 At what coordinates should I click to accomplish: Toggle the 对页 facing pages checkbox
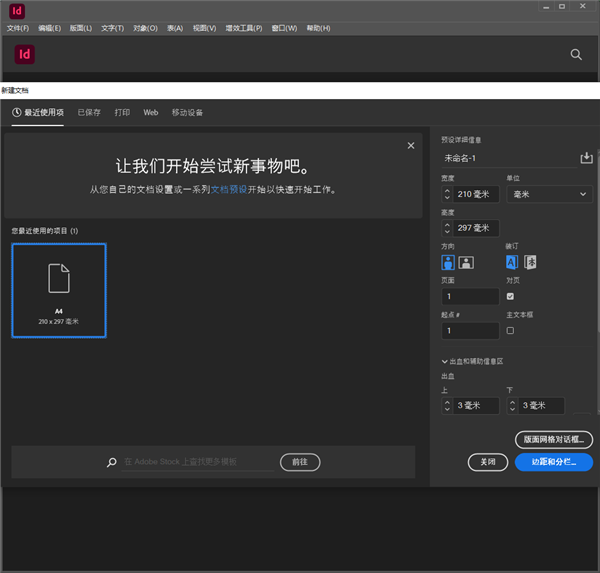pyautogui.click(x=511, y=296)
